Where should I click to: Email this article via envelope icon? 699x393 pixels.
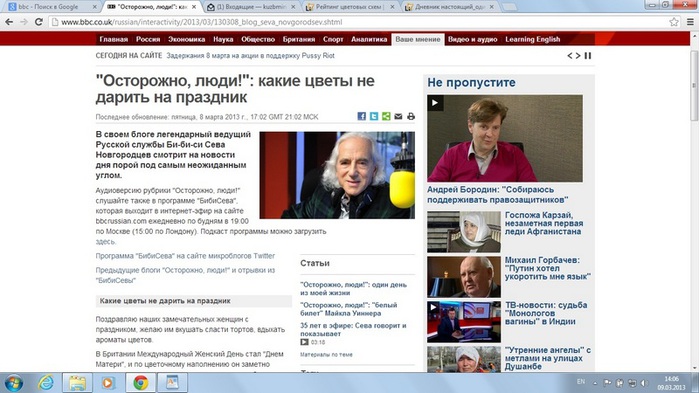coord(398,116)
